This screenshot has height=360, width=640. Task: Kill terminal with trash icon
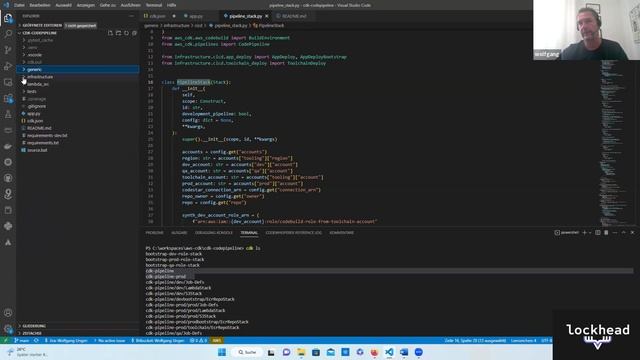pos(606,233)
